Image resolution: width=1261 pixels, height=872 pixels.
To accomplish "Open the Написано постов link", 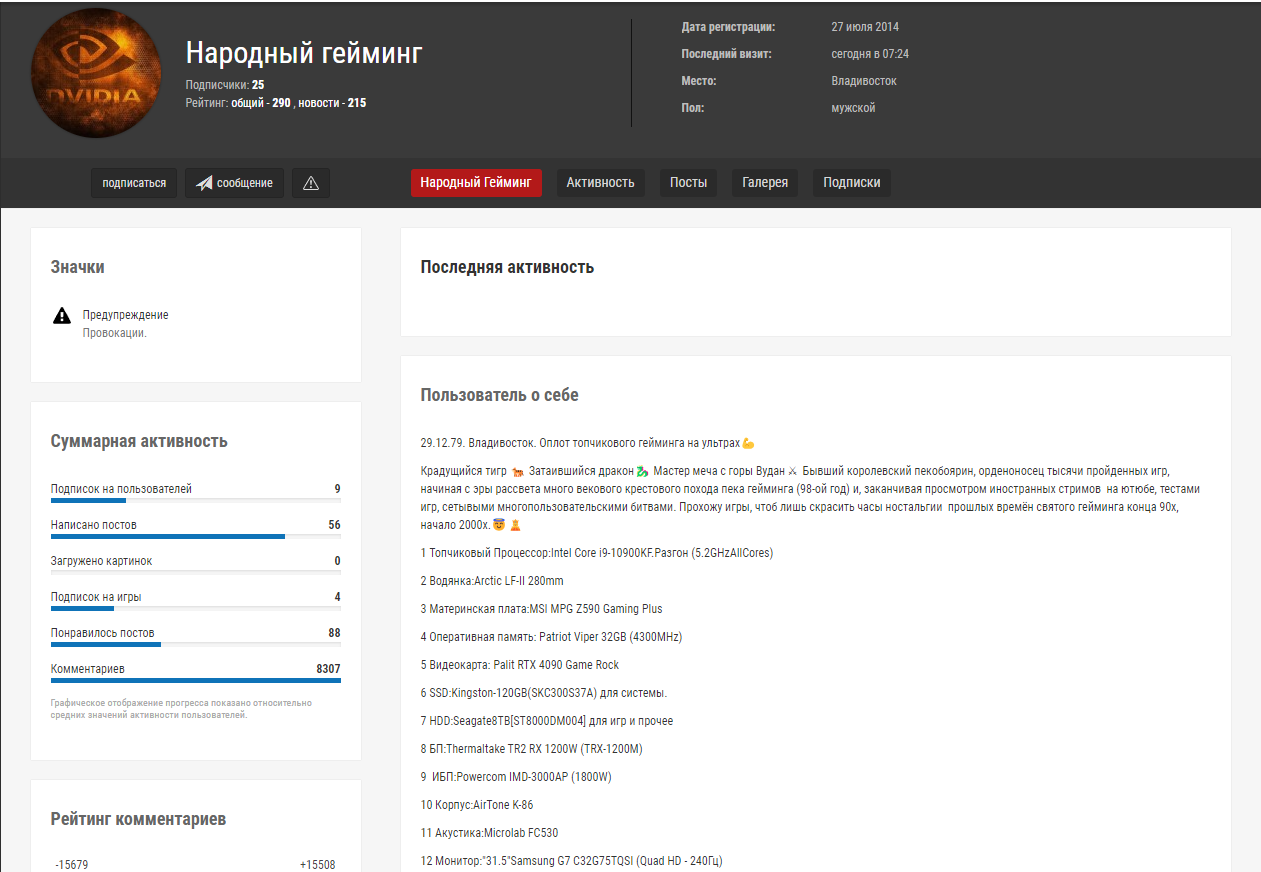I will point(94,525).
